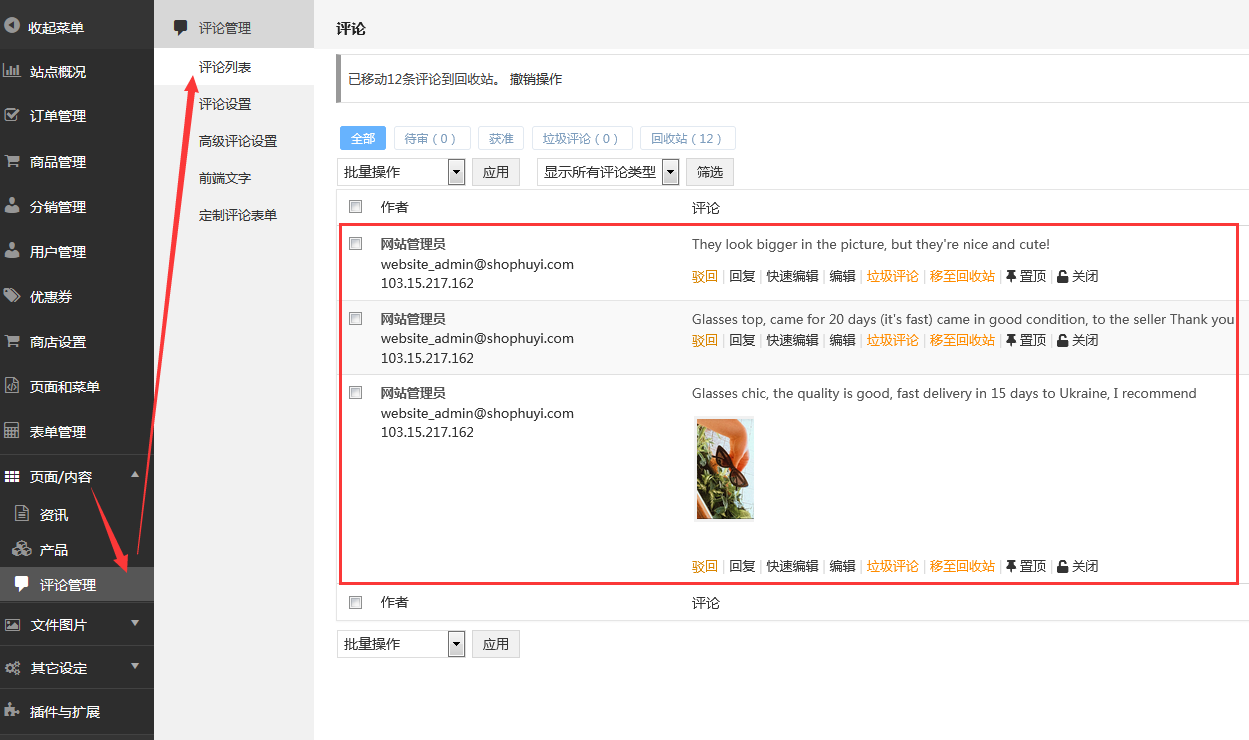This screenshot has height=740, width=1249.
Task: Open the products cubes icon under content
Action: pyautogui.click(x=22, y=549)
